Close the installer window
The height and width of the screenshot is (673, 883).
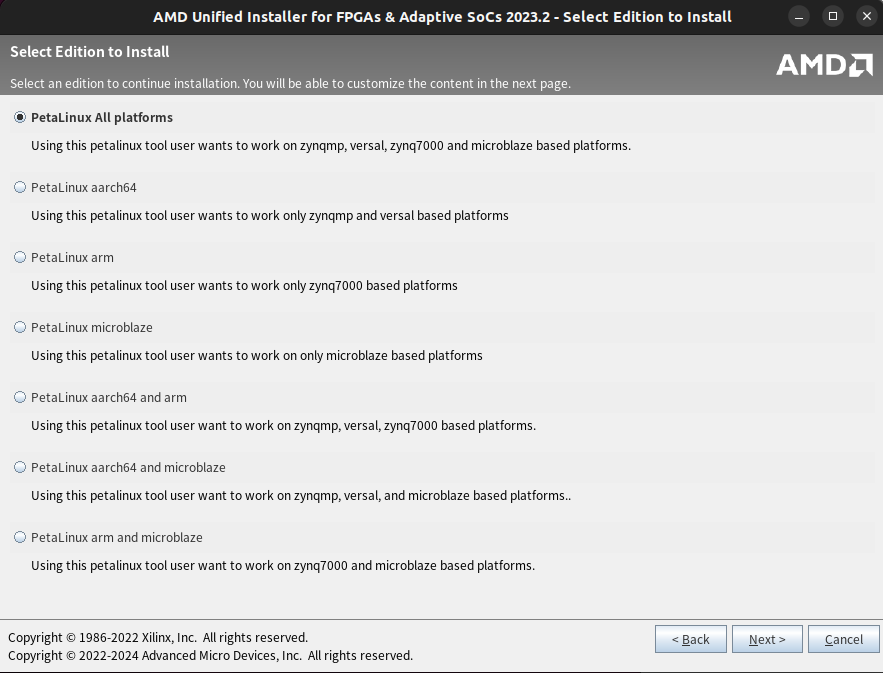867,16
